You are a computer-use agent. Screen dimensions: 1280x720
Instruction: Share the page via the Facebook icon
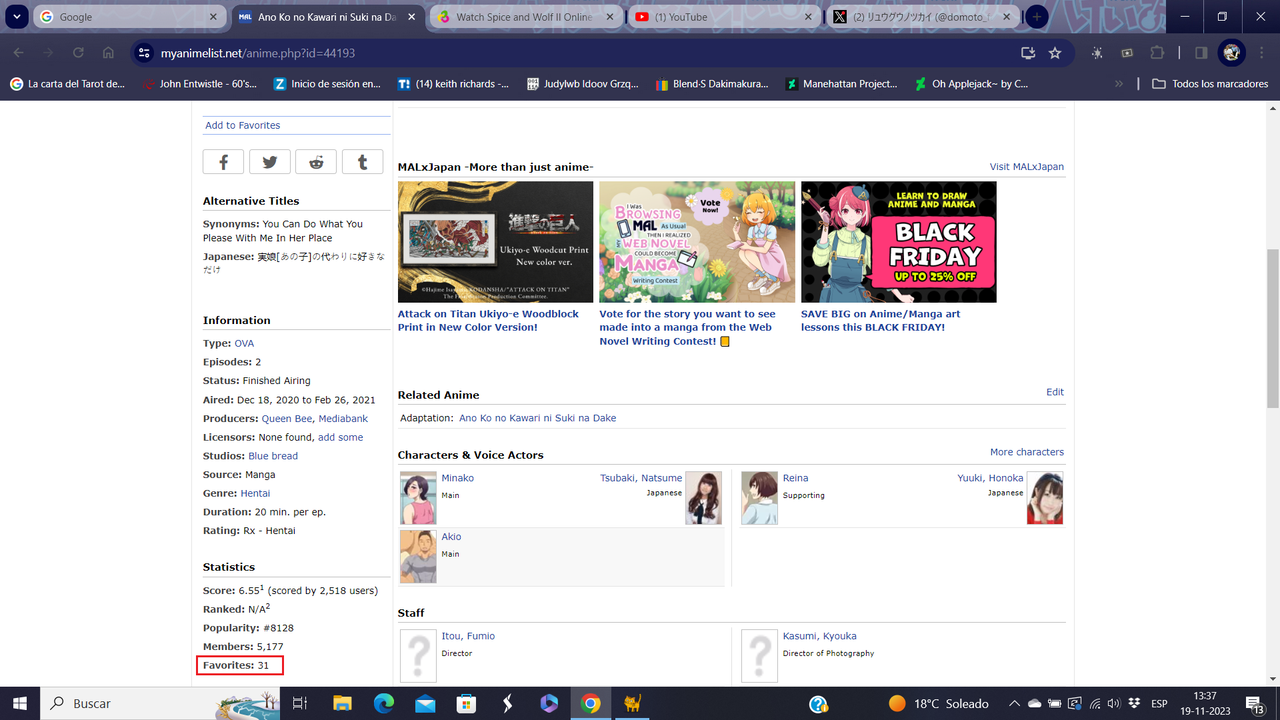pos(223,161)
